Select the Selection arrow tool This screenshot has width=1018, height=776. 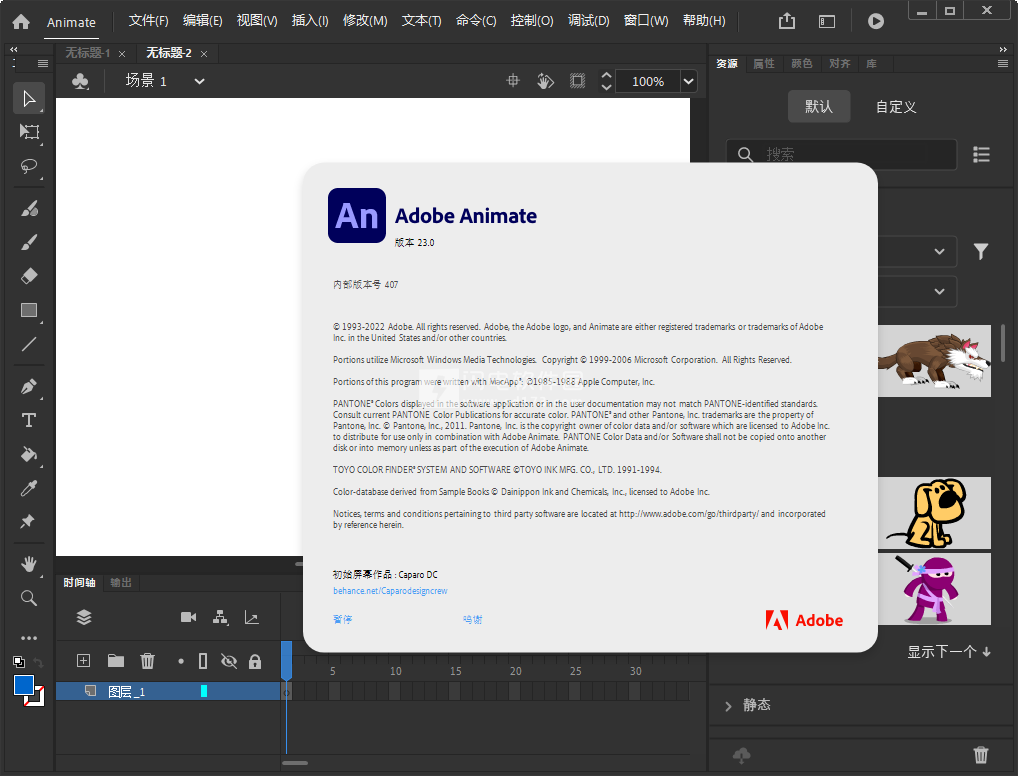click(29, 99)
